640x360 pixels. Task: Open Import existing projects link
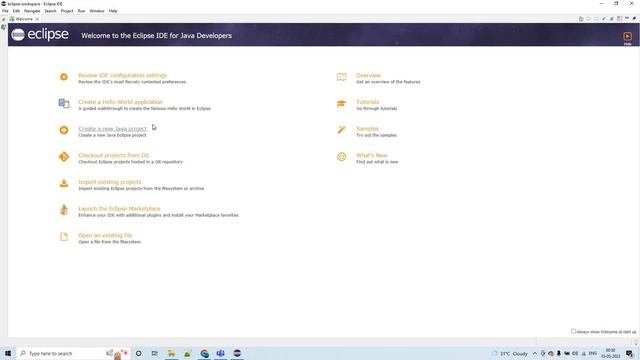pos(110,182)
